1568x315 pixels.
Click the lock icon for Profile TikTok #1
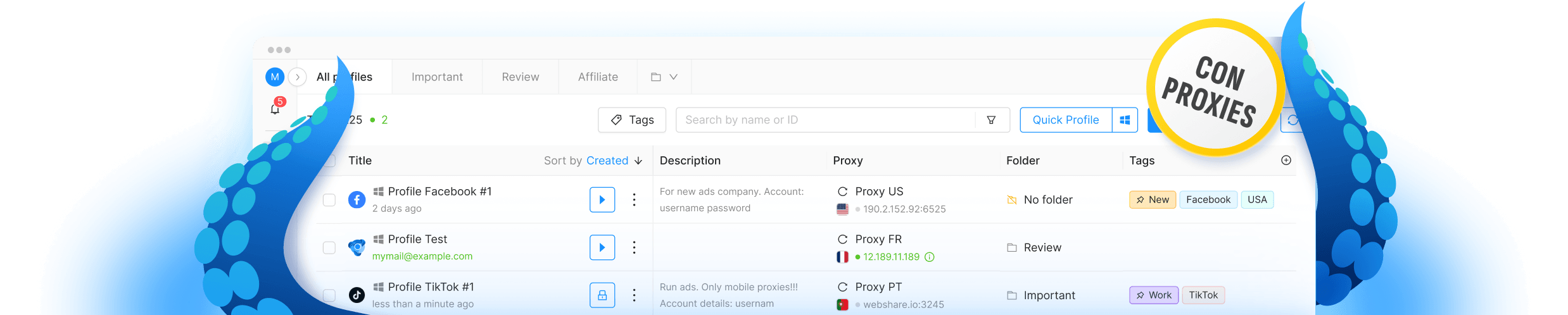pyautogui.click(x=602, y=295)
